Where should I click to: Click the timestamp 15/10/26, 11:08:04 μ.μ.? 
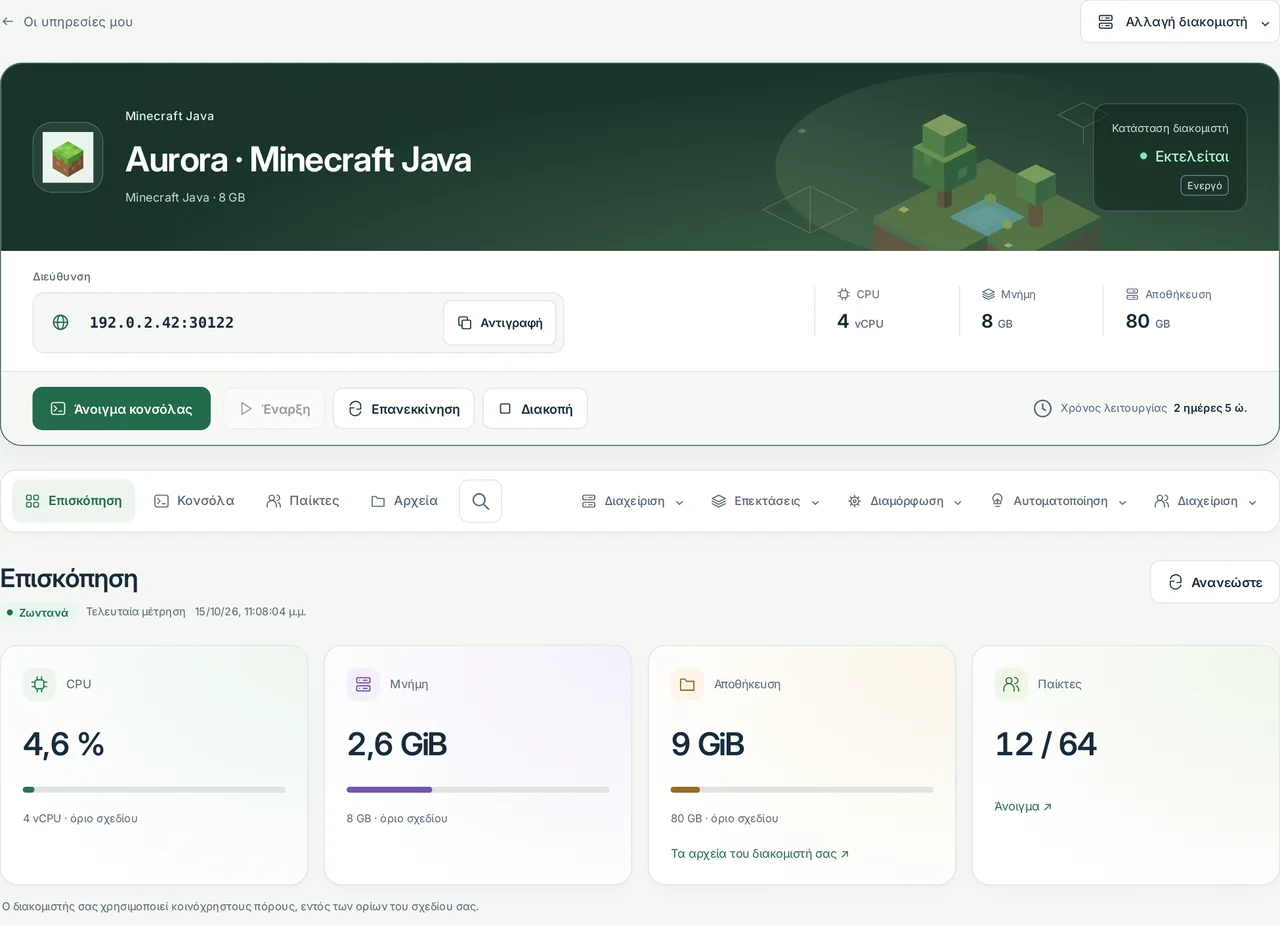(250, 612)
